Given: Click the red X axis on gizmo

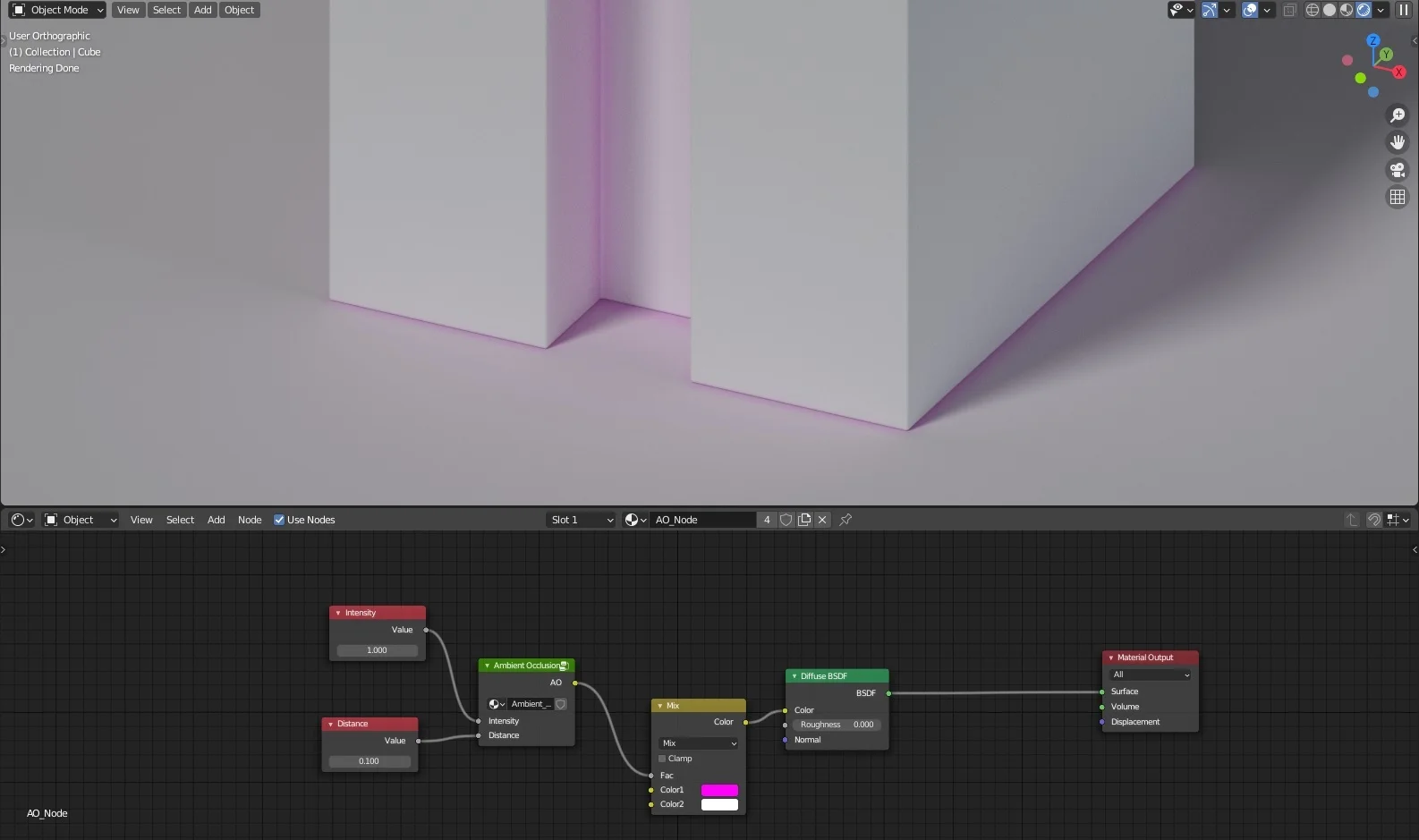Looking at the screenshot, I should (x=1399, y=72).
